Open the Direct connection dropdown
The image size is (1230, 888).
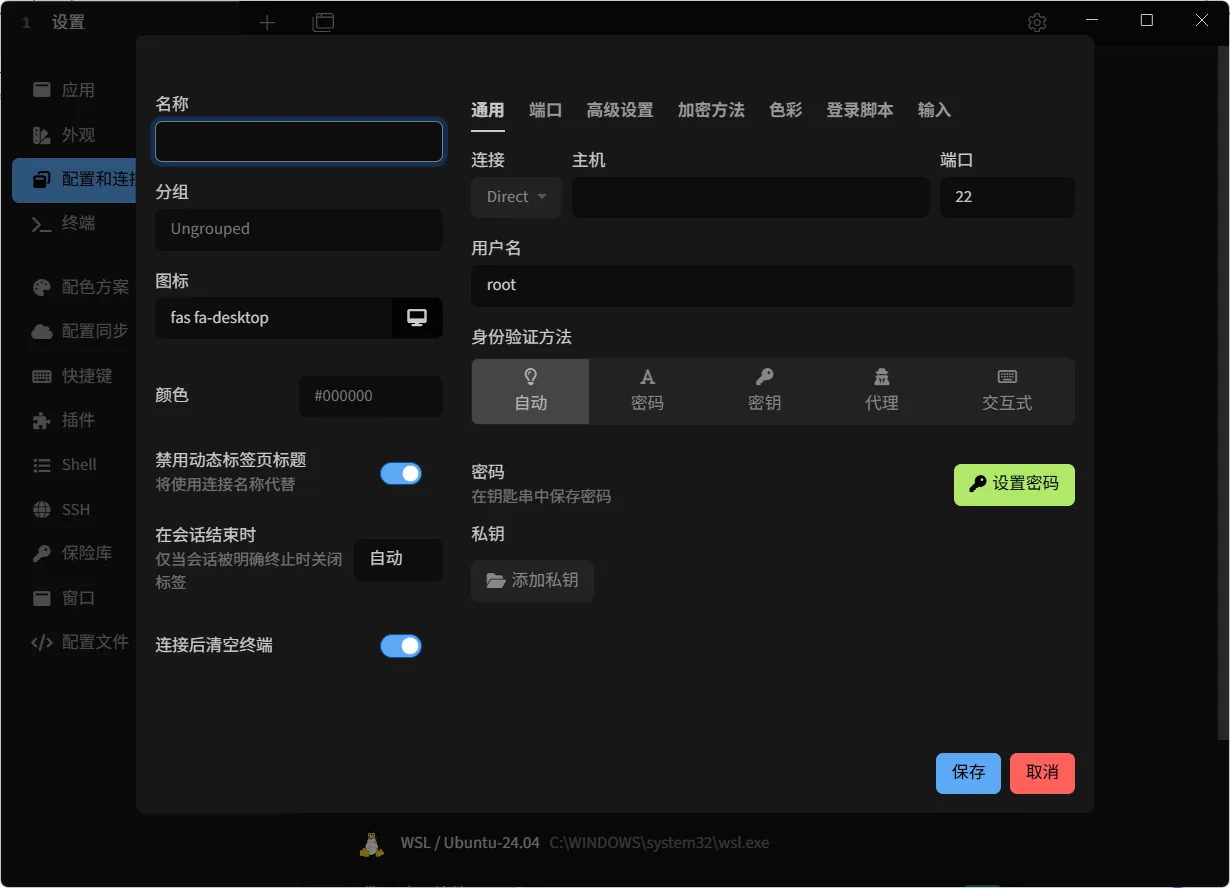click(x=515, y=197)
